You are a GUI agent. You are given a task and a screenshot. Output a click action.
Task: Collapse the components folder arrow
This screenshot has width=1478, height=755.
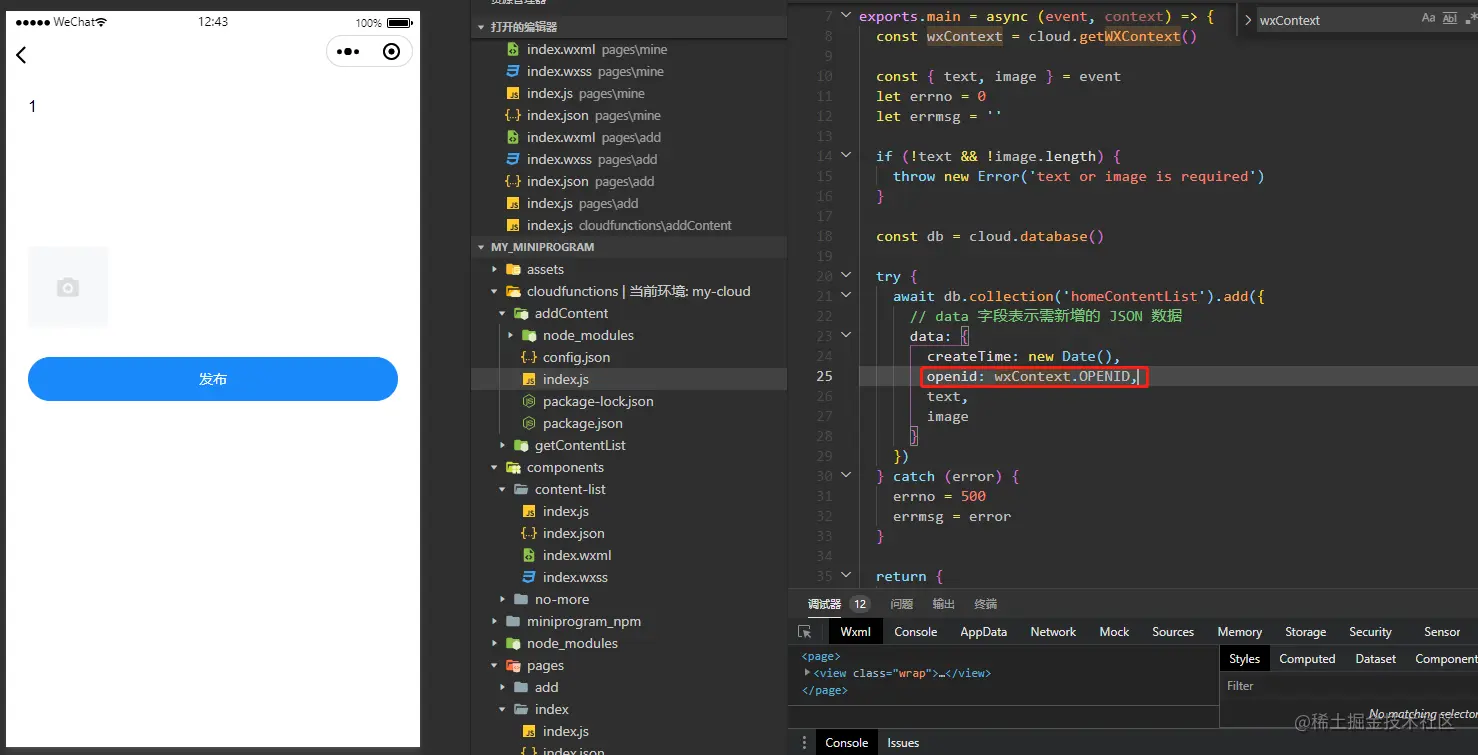(x=494, y=467)
